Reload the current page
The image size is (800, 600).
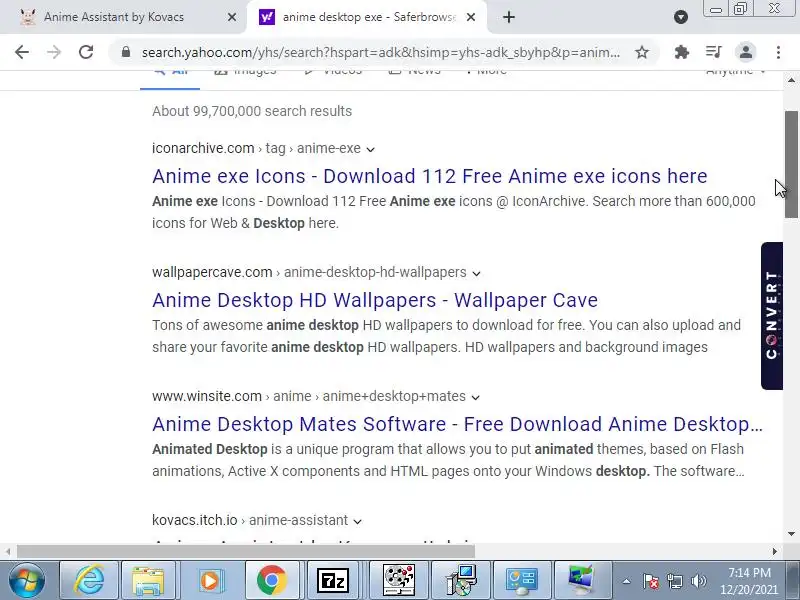pyautogui.click(x=86, y=52)
